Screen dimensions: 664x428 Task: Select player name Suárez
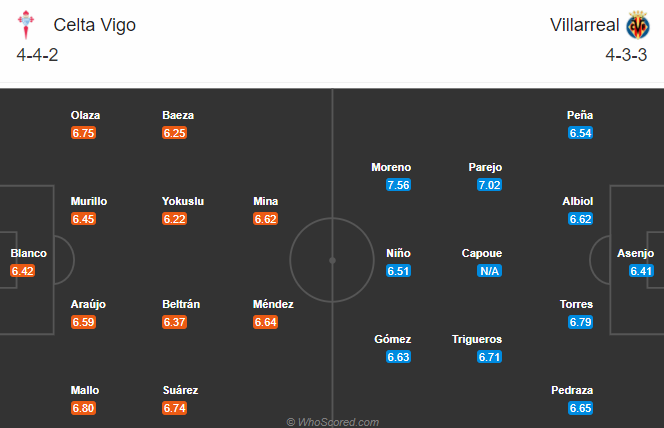point(180,390)
